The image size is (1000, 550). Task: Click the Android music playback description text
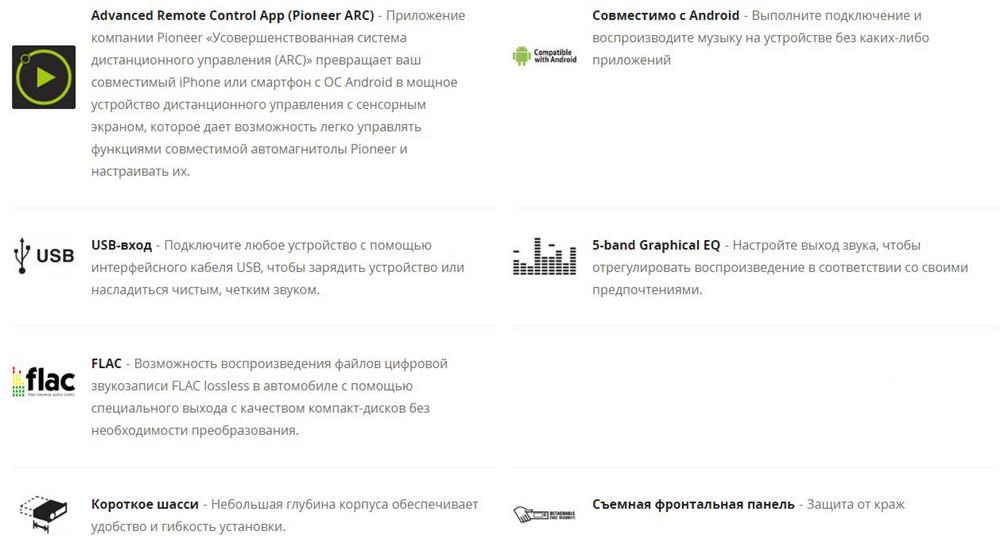point(760,38)
